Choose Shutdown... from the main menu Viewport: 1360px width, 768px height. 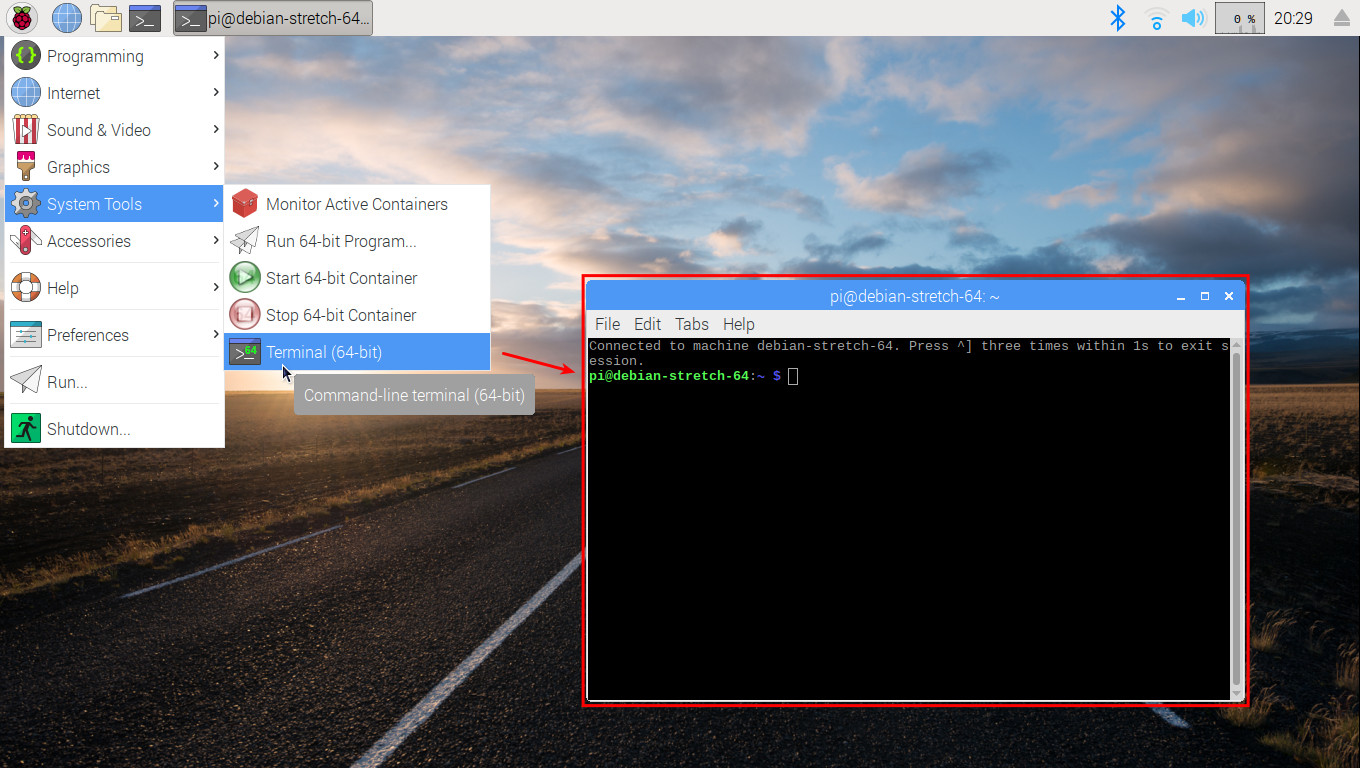coord(114,429)
